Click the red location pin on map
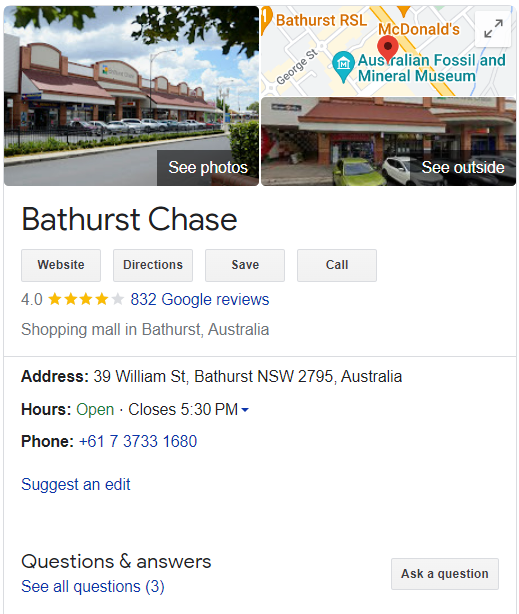Viewport: 519px width, 614px height. pyautogui.click(x=388, y=49)
